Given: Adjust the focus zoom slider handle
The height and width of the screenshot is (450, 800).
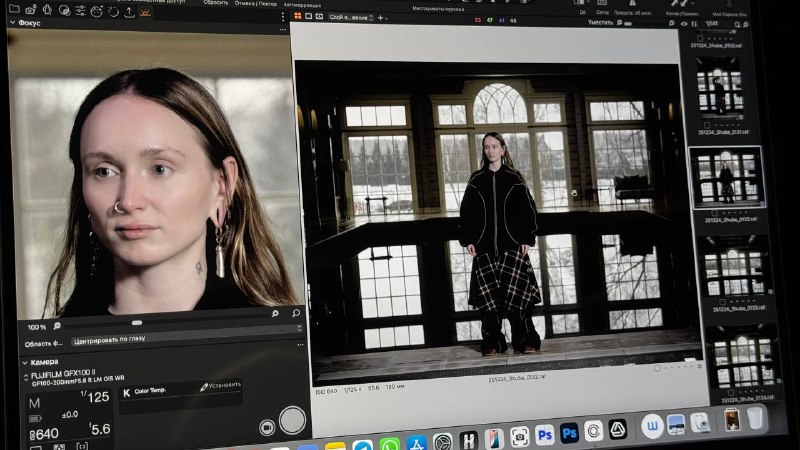Looking at the screenshot, I should (137, 323).
